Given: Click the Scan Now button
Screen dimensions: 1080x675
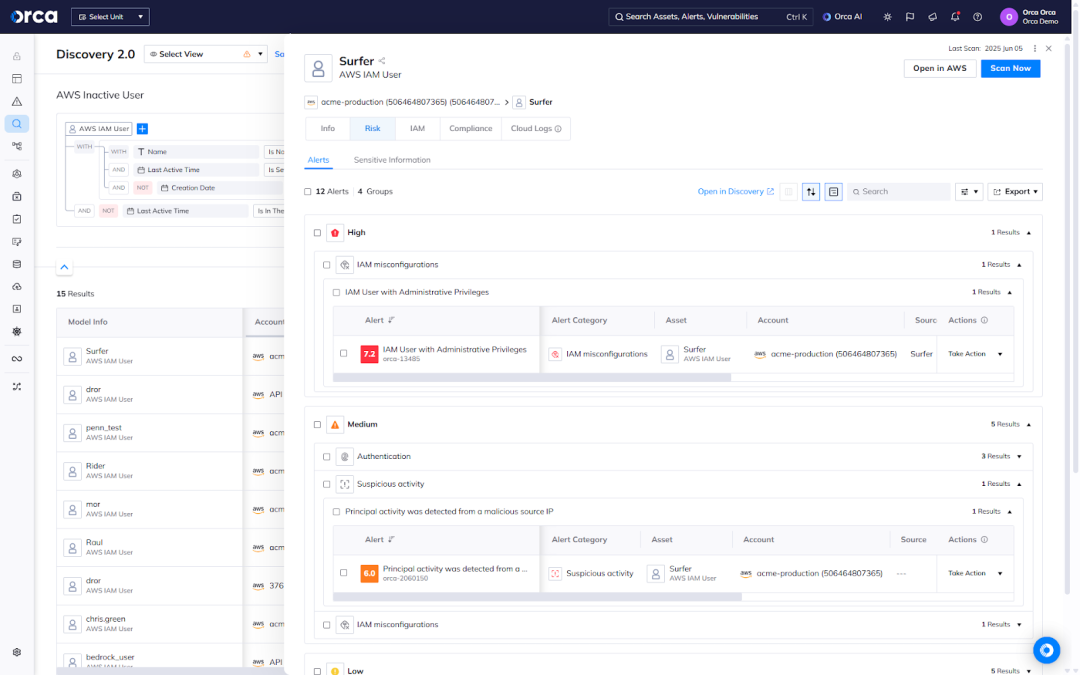Looking at the screenshot, I should pos(1010,68).
